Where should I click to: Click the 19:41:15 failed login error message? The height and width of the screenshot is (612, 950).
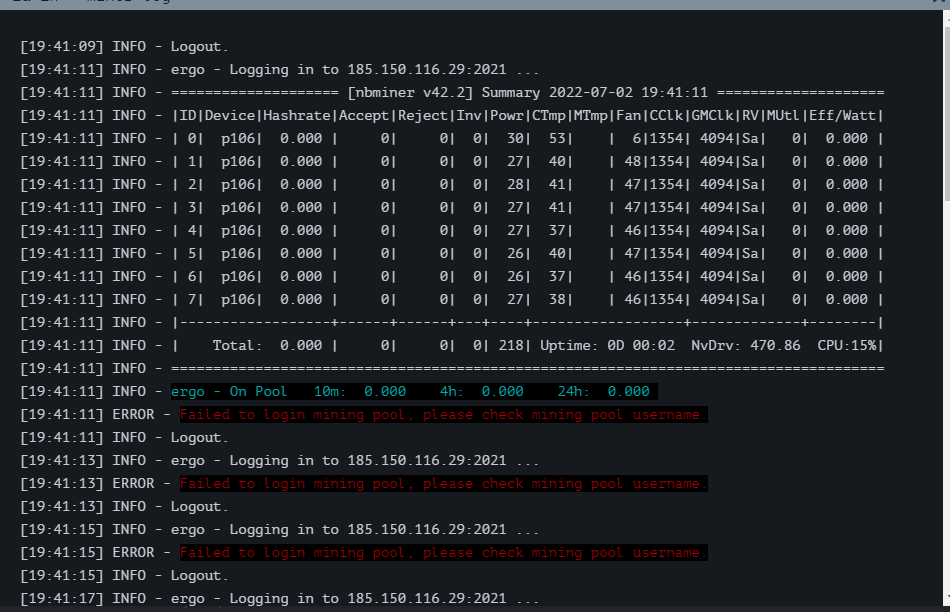pyautogui.click(x=443, y=553)
